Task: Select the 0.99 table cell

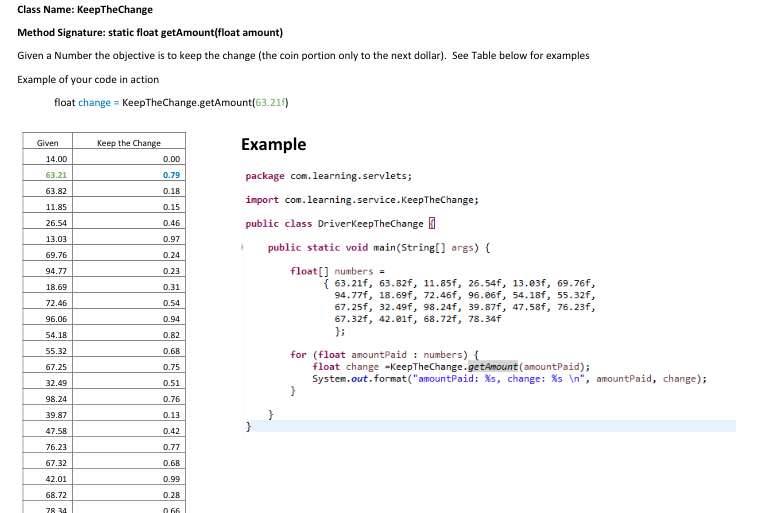Action: 129,479
